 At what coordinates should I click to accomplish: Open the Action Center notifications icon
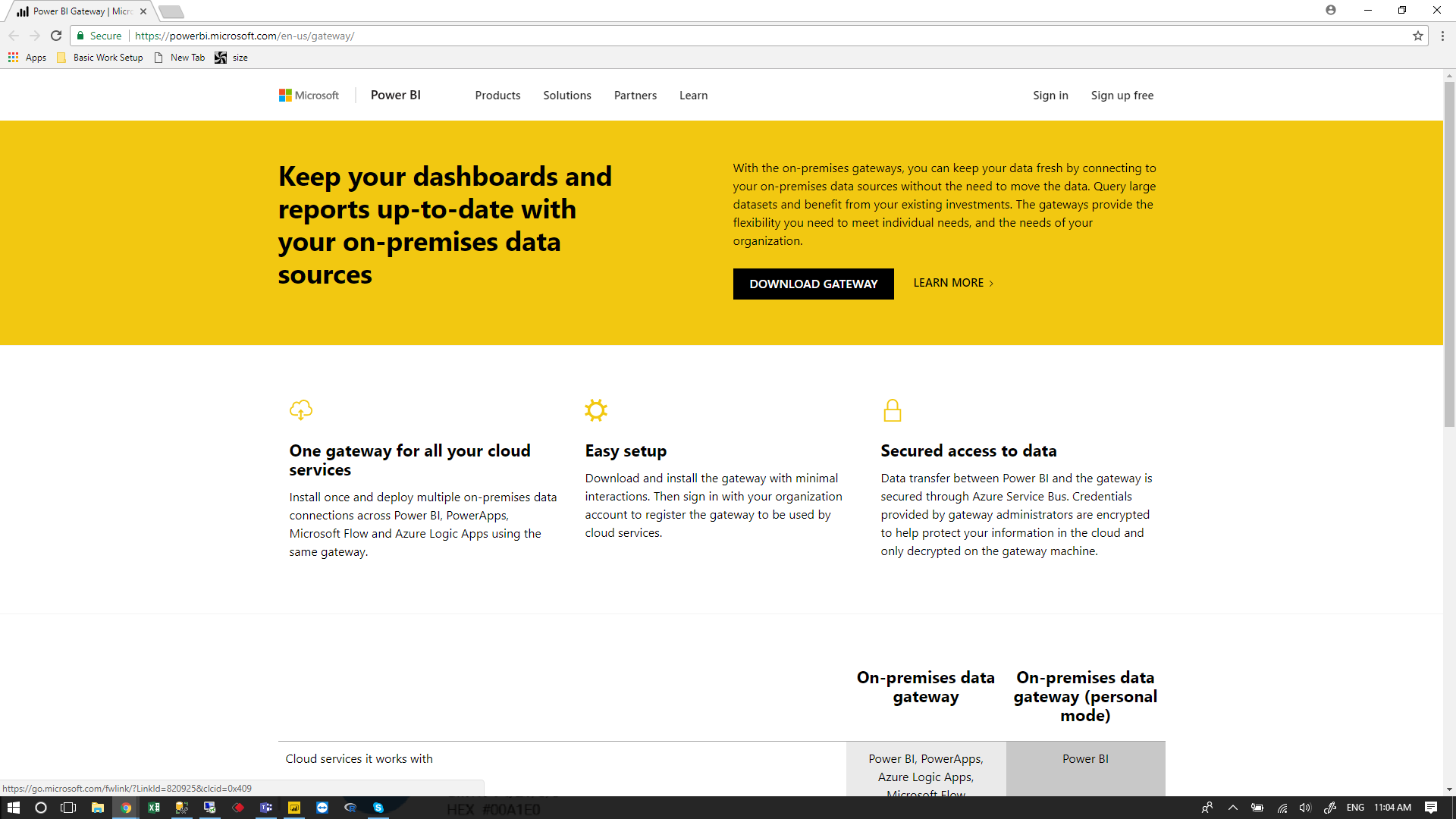click(x=1431, y=808)
